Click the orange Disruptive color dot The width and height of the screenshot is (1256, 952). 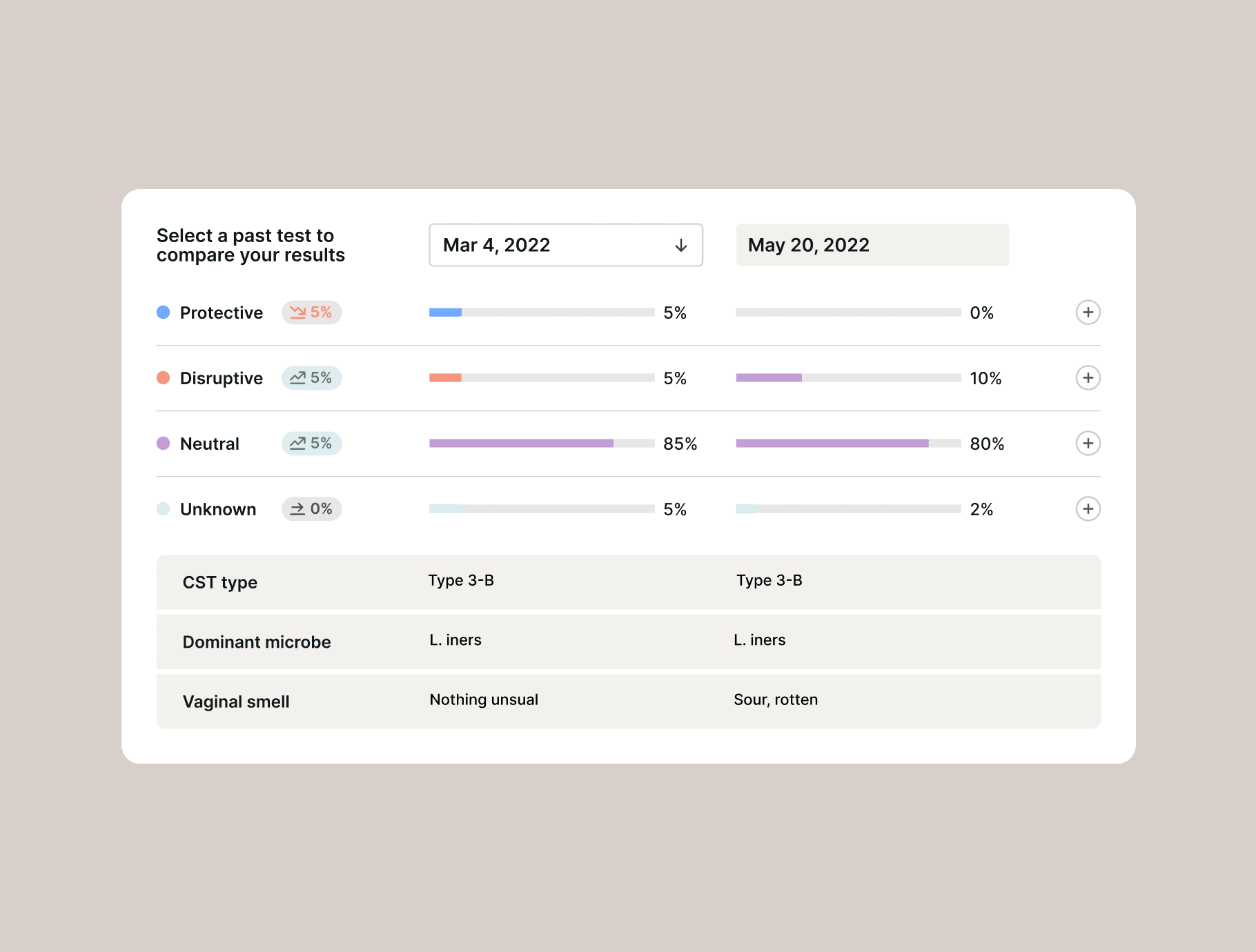164,378
